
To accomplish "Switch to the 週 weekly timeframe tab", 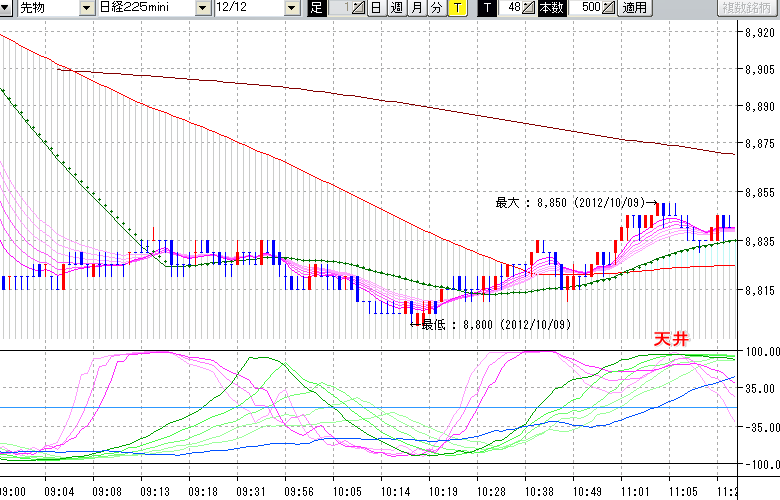I will tap(396, 9).
